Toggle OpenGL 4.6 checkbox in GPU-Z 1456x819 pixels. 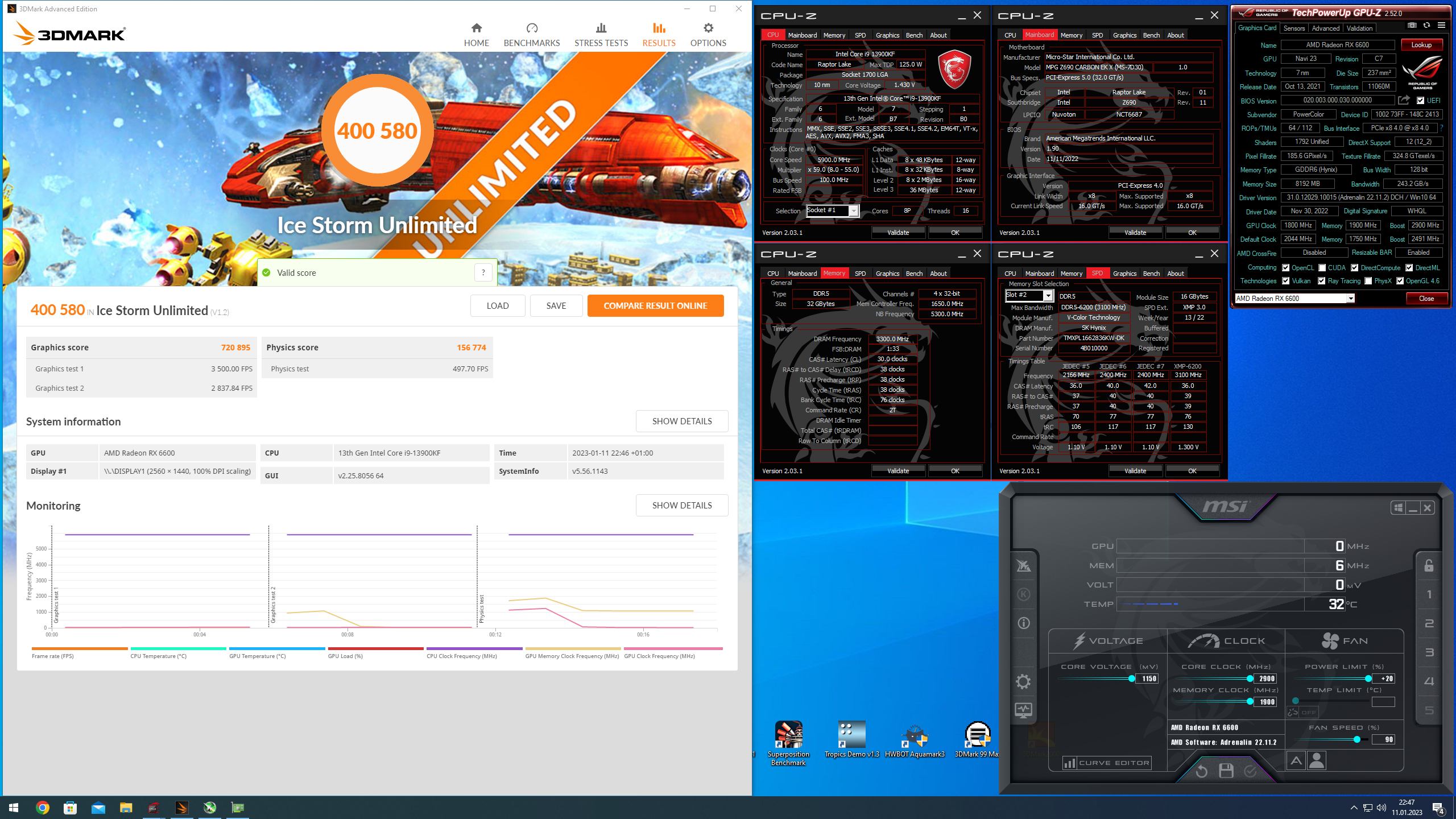pyautogui.click(x=1400, y=281)
